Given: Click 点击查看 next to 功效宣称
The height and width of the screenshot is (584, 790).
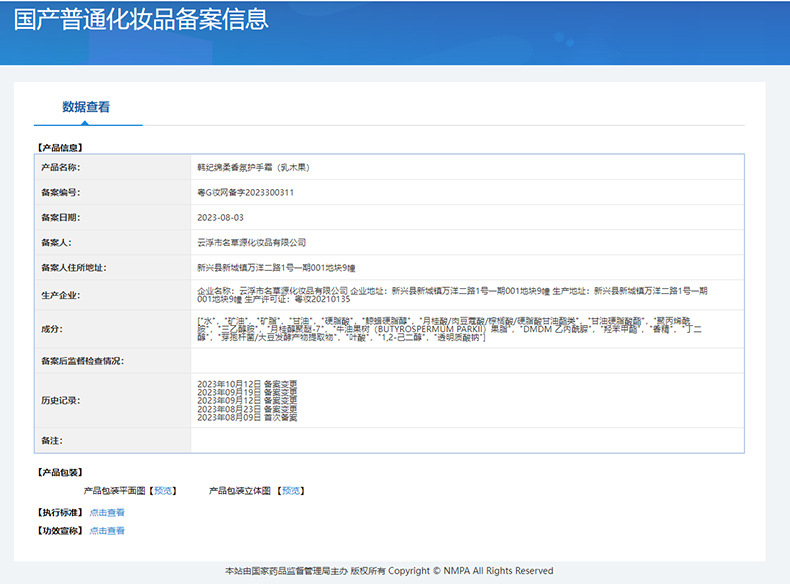Looking at the screenshot, I should coord(107,531).
